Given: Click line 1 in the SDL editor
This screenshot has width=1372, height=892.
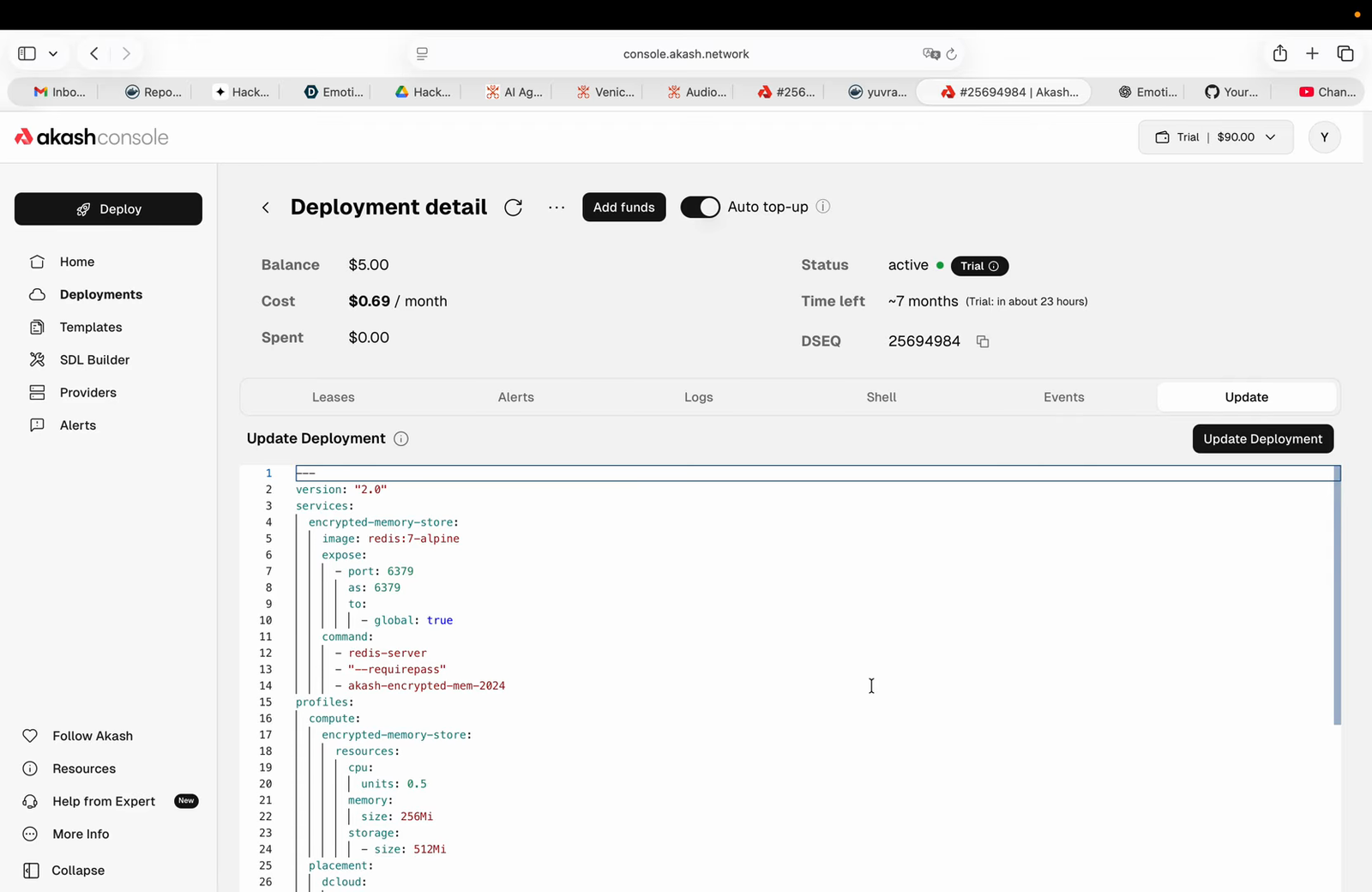Looking at the screenshot, I should tap(816, 473).
